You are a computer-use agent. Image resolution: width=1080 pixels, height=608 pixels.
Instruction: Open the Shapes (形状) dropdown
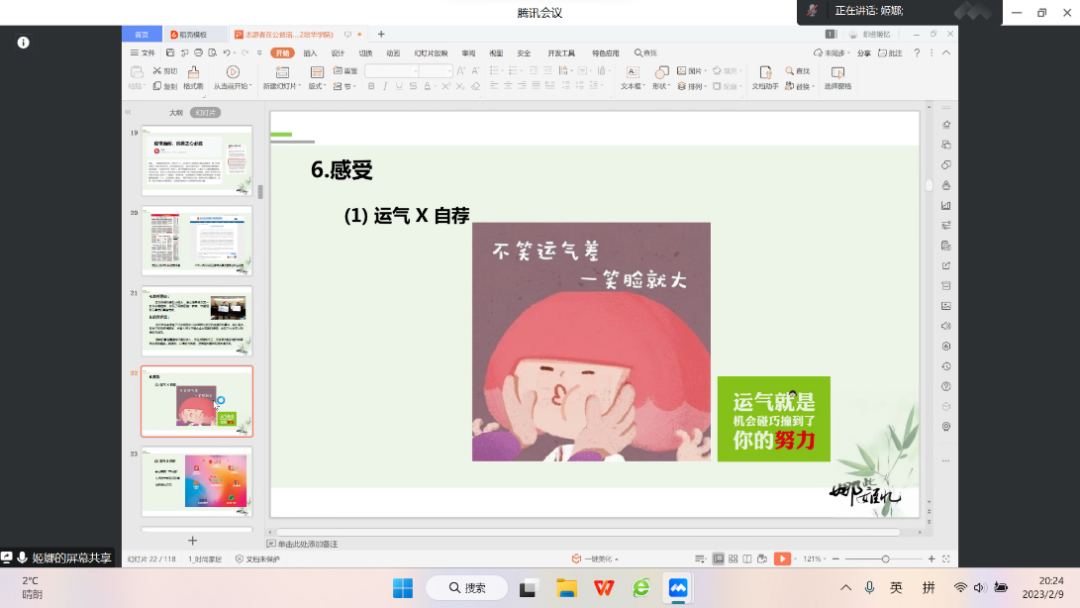[x=661, y=87]
